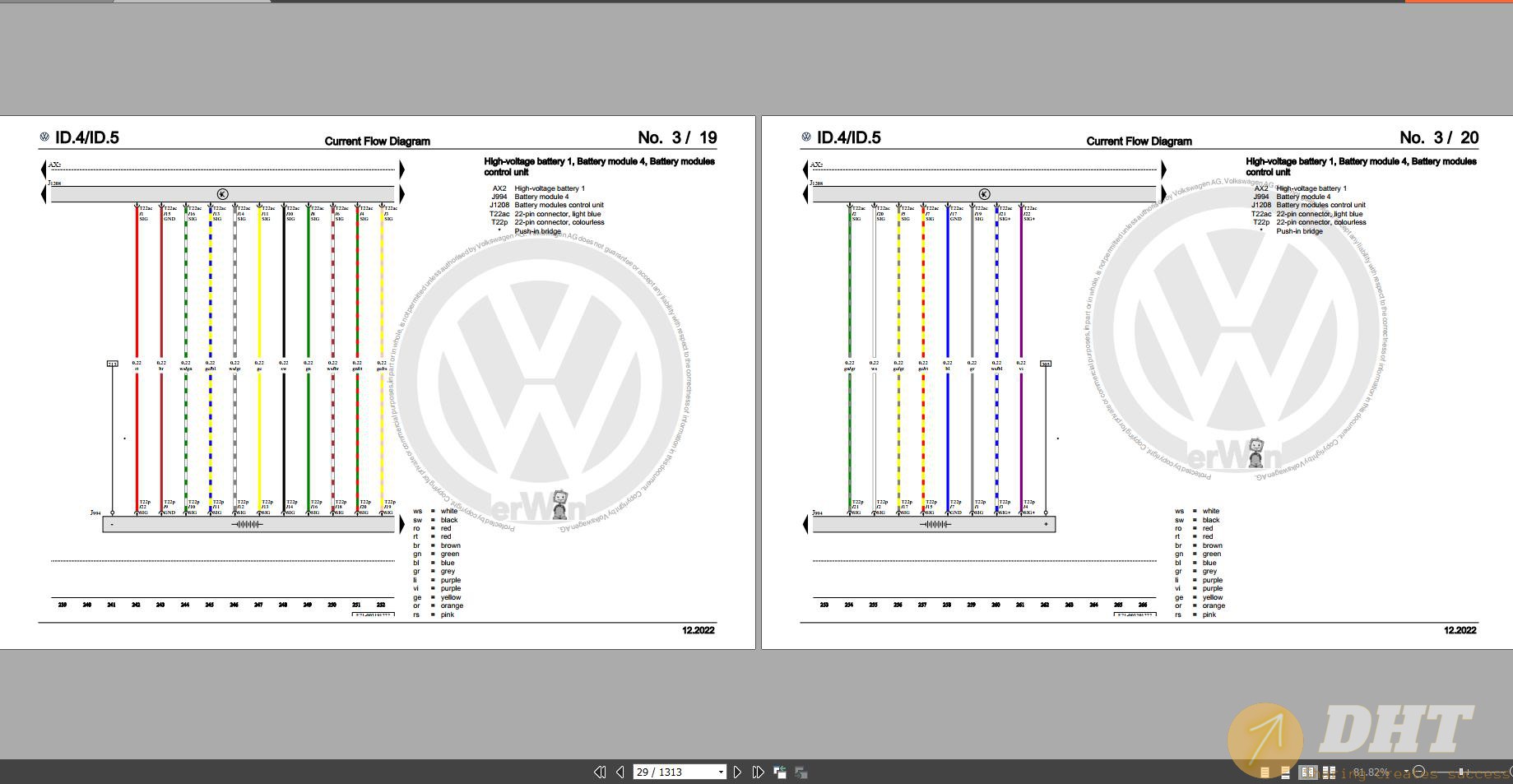Go to the first page
The image size is (1513, 784).
click(600, 772)
